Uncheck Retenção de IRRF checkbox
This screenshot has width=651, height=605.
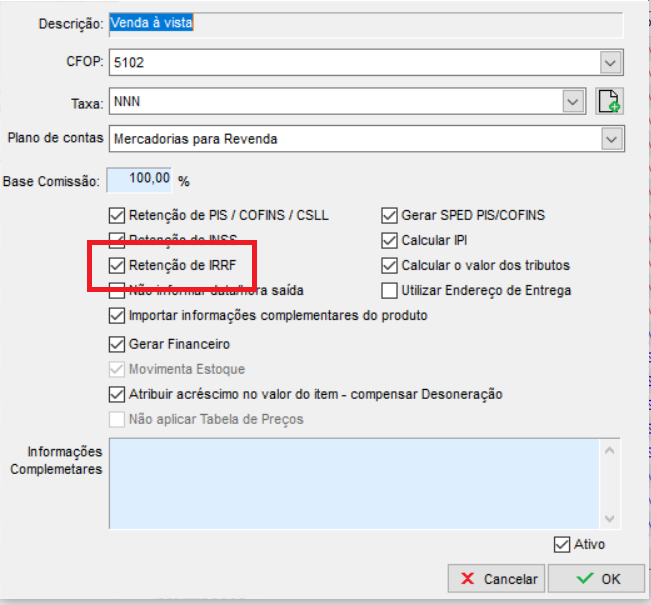116,265
